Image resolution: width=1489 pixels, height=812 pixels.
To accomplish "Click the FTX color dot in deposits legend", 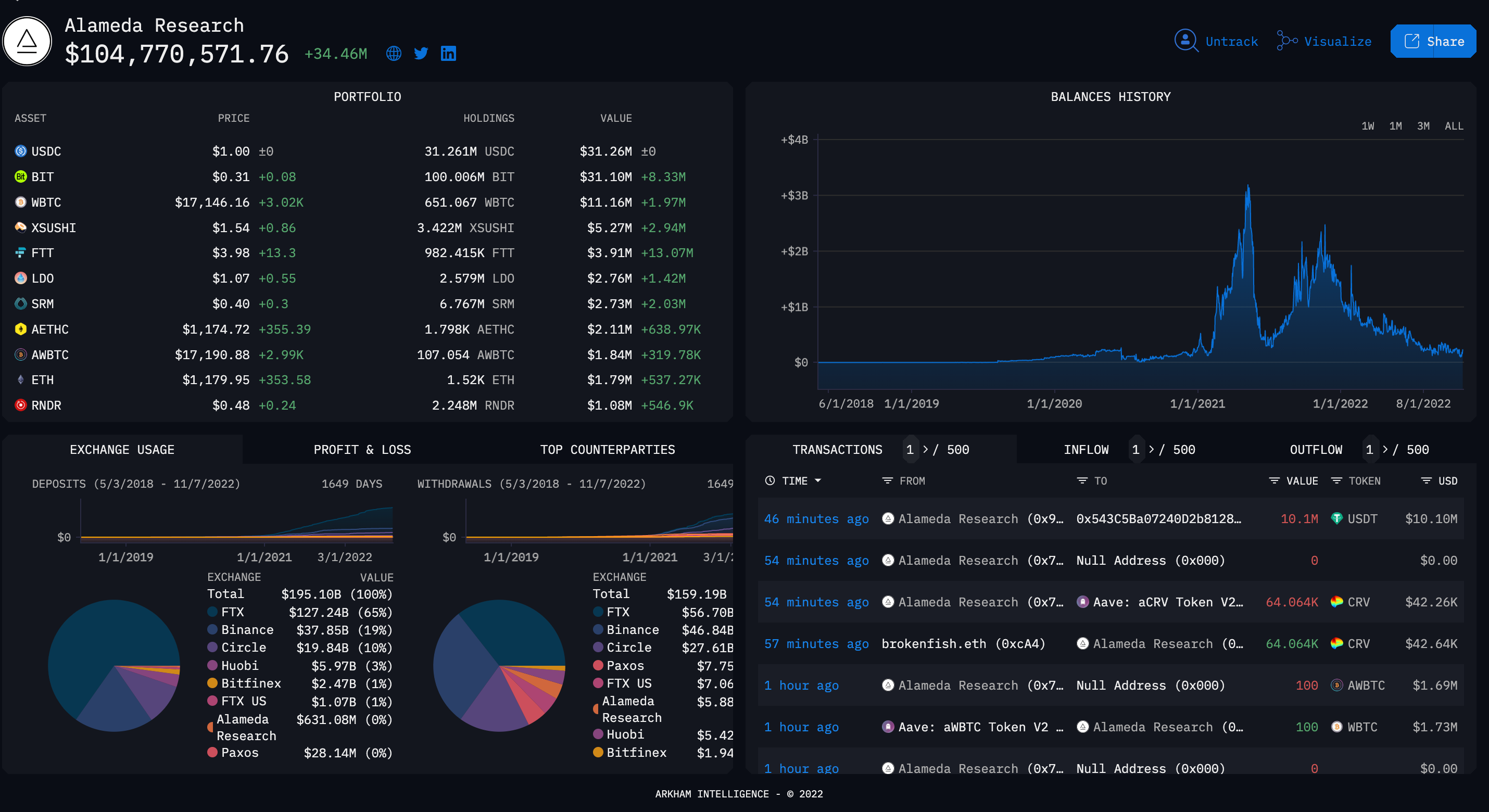I will [x=212, y=612].
